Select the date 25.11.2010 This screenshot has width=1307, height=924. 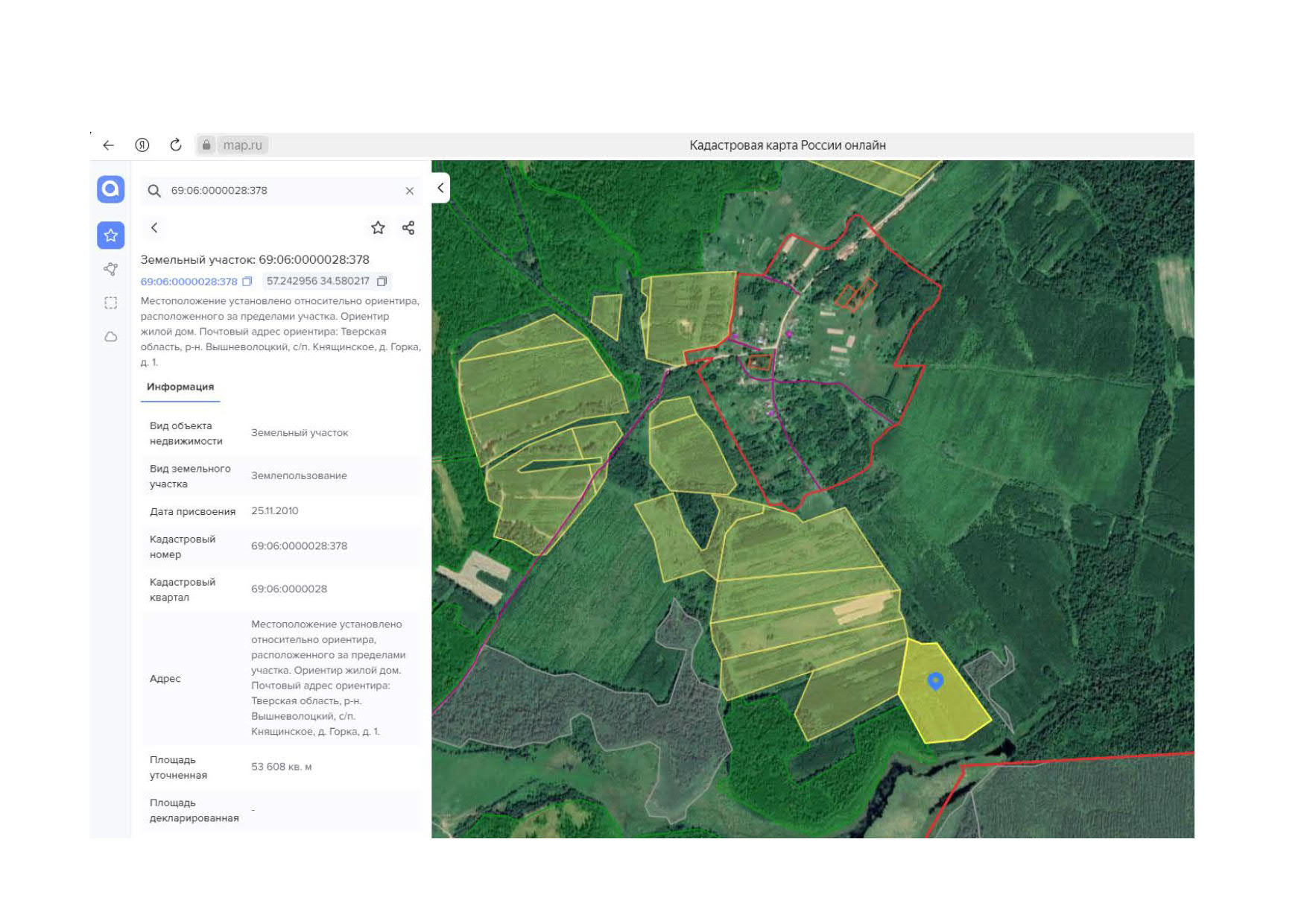point(275,511)
